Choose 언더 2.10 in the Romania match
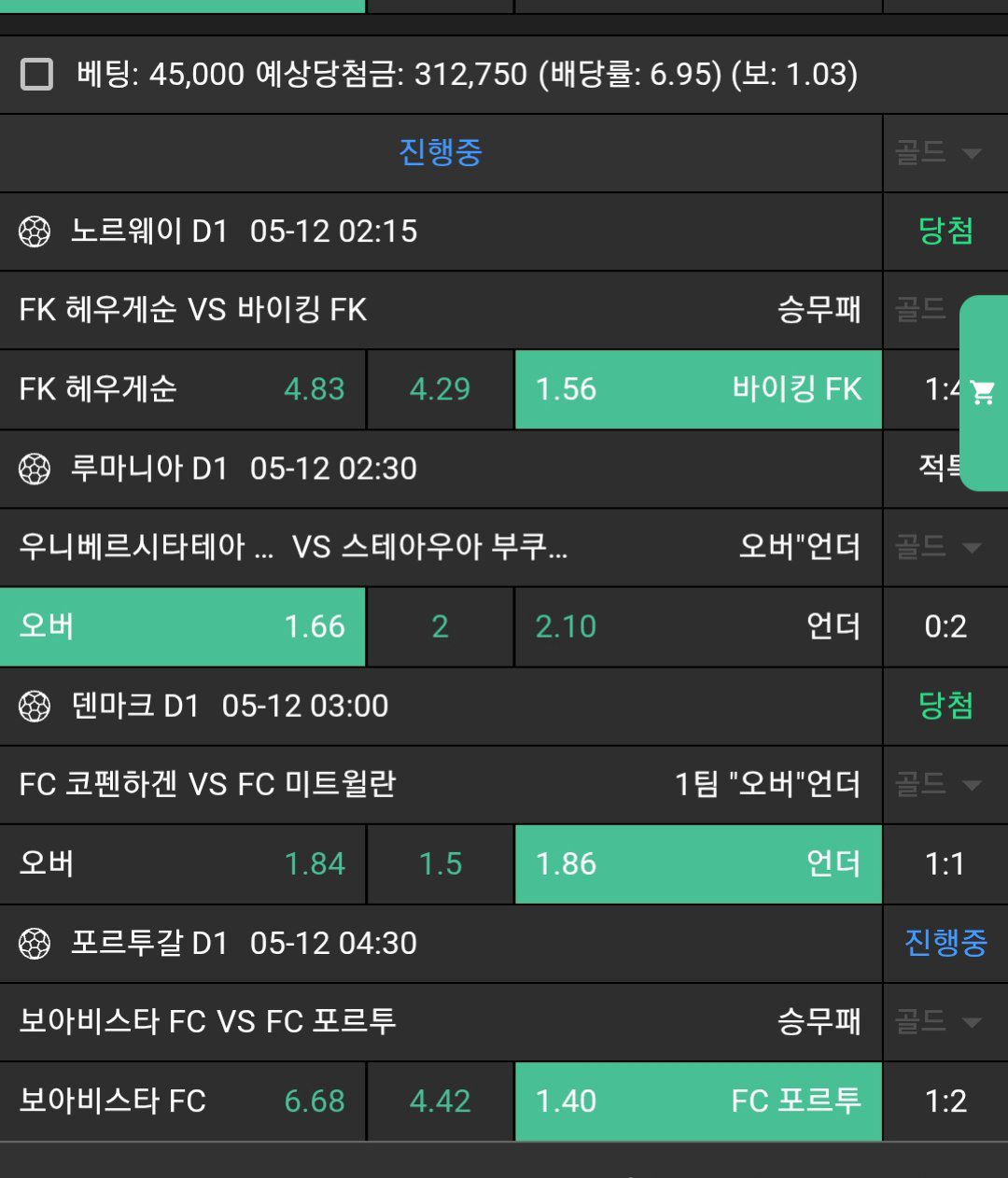The image size is (1008, 1178). [698, 626]
